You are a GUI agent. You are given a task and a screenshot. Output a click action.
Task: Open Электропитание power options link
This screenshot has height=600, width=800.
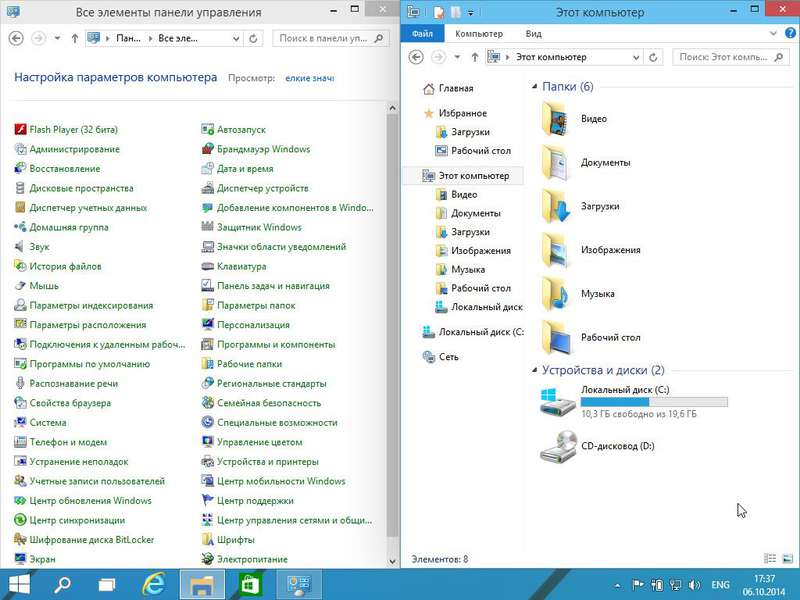(251, 559)
